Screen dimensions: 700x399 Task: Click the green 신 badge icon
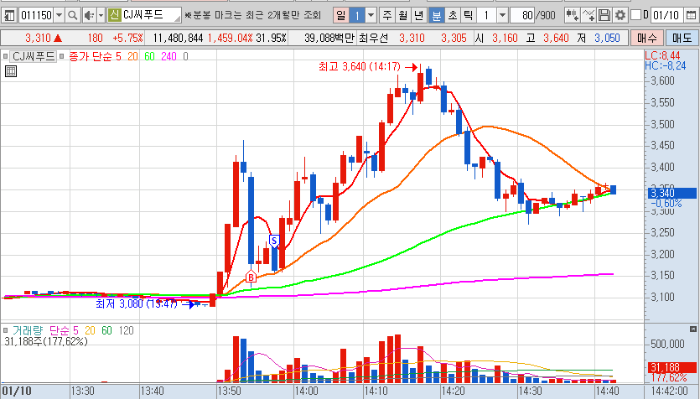(114, 16)
